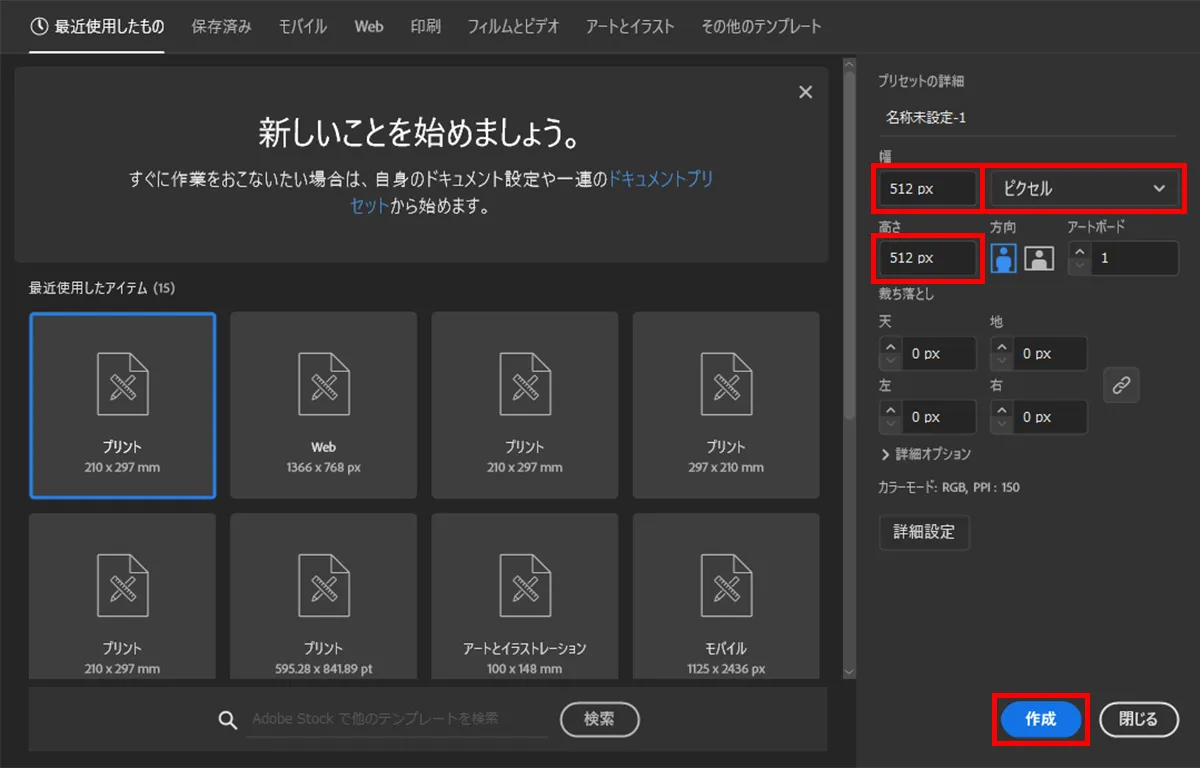This screenshot has width=1200, height=768.
Task: Click the chain link icon to sync bleed values
Action: (1121, 385)
